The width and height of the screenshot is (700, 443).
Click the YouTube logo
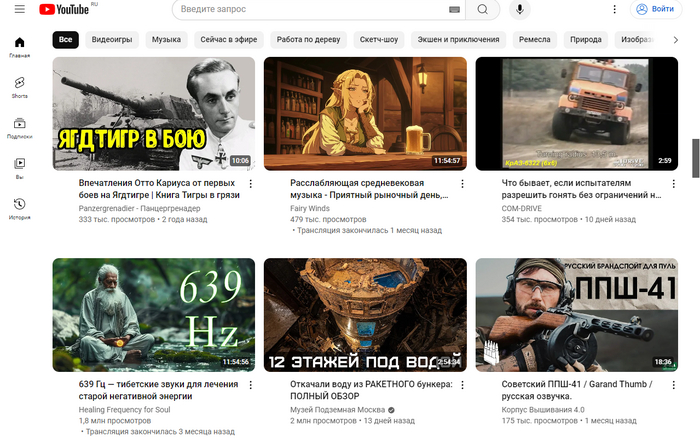point(63,9)
